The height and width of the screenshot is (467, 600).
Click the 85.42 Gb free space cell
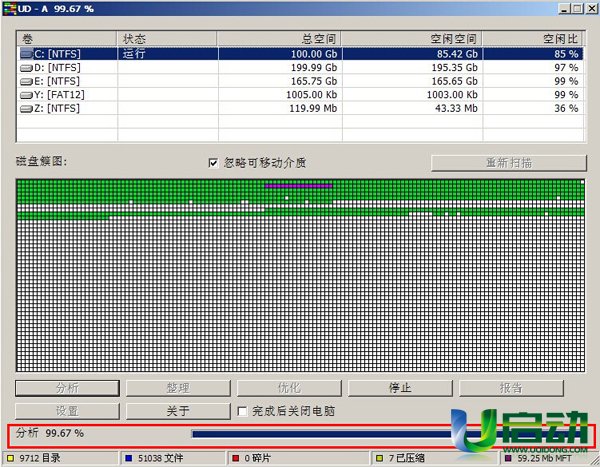412,54
